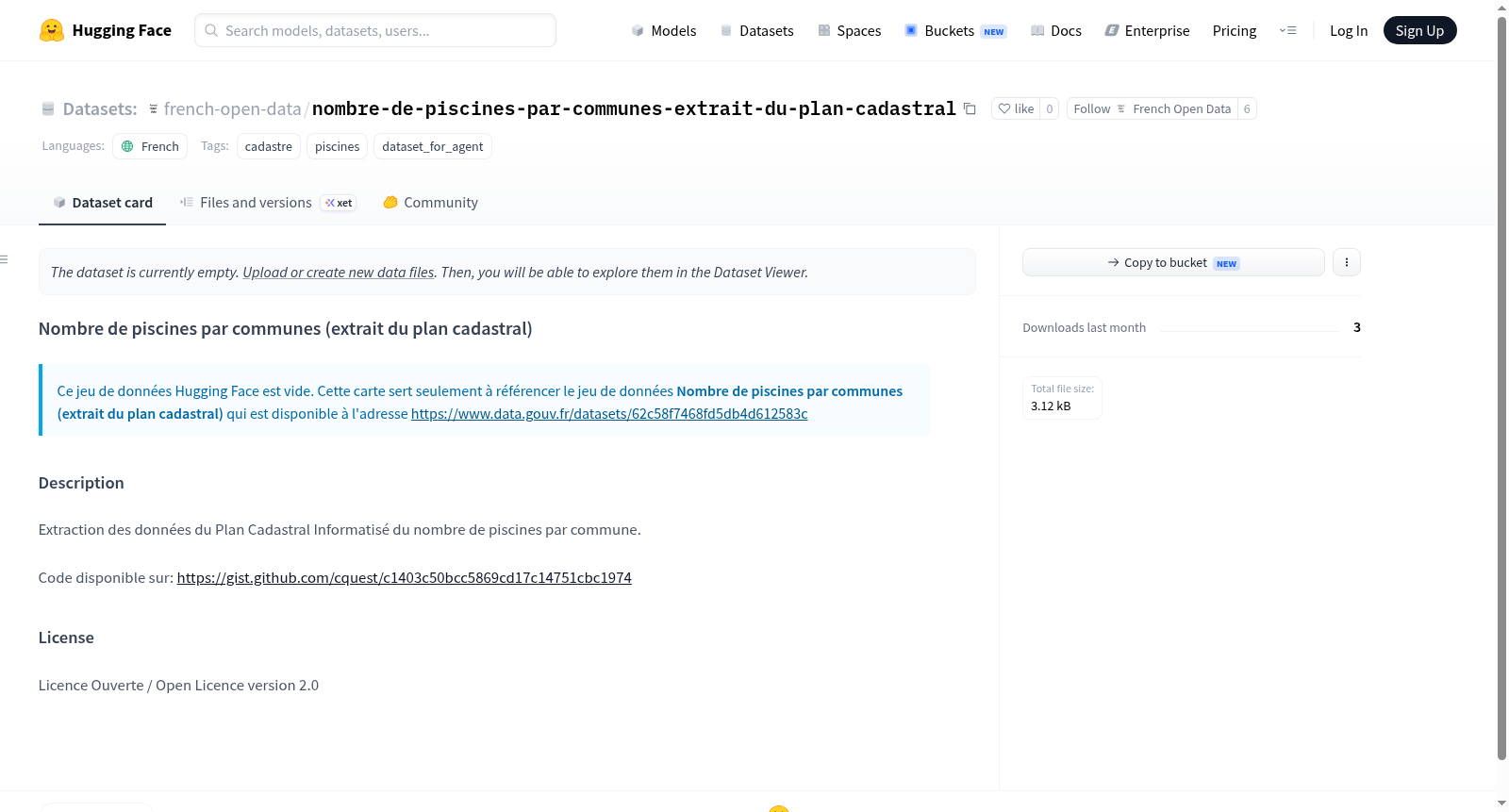Open Buckets from the navbar

coord(954,30)
